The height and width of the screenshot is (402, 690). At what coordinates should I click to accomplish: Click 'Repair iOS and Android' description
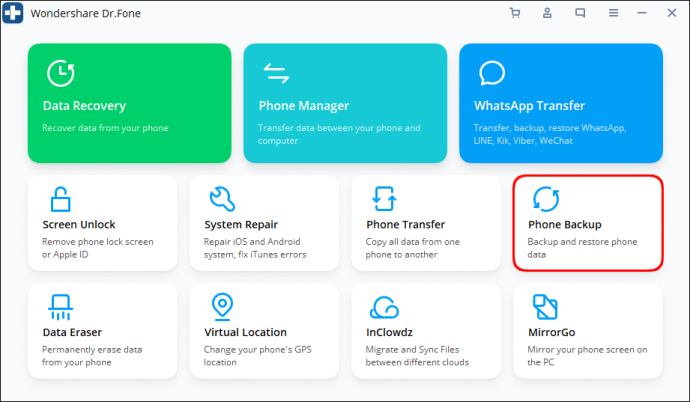255,248
